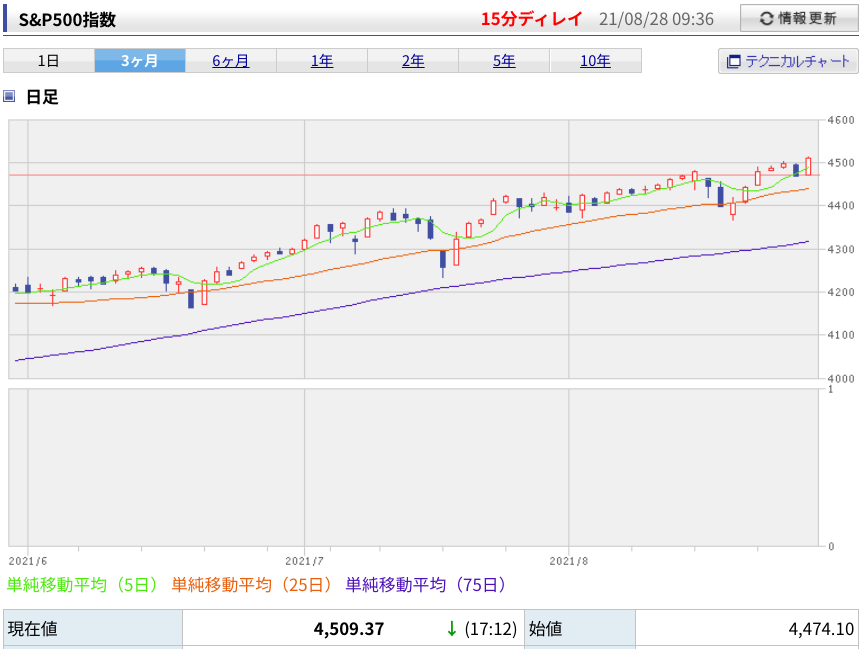
Task: Switch to the 6ヶ月 chart period
Action: coord(231,60)
